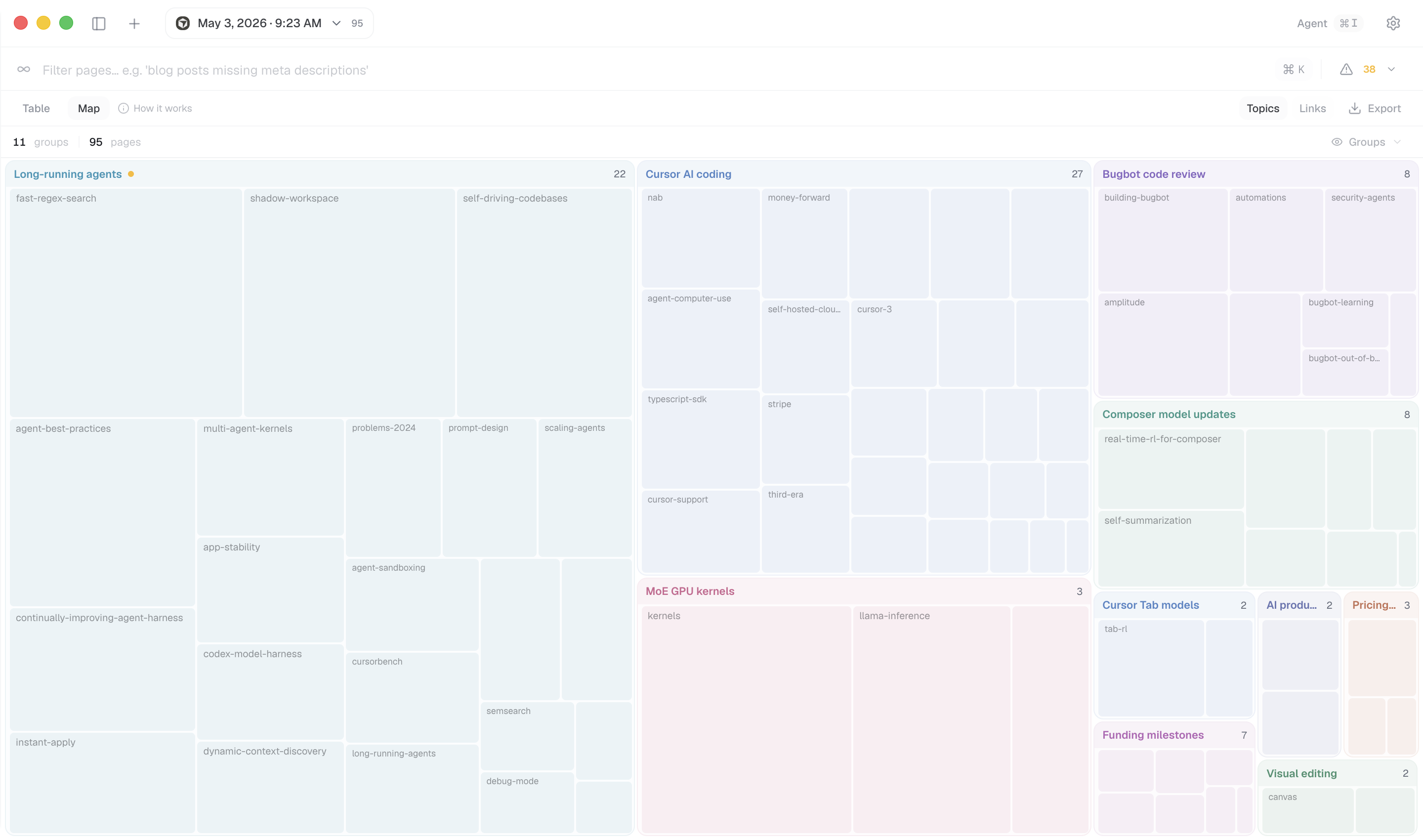Viewport: 1423px width, 840px height.
Task: Select the llama-inference tile
Action: tap(931, 719)
